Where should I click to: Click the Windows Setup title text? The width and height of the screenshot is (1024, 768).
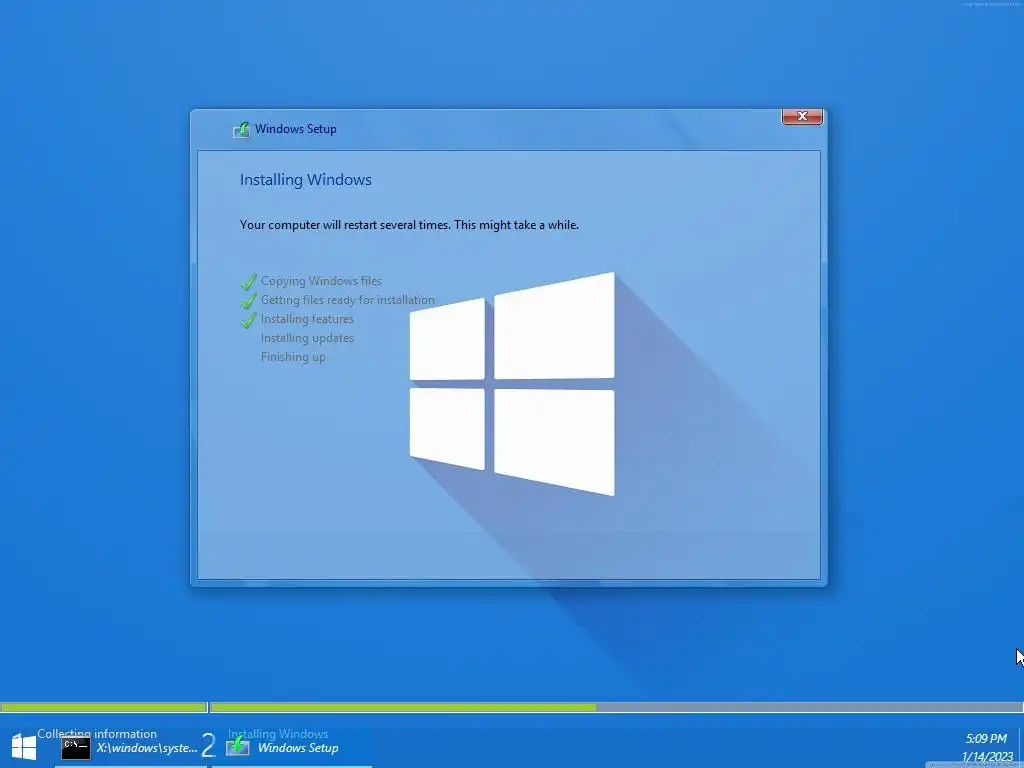296,129
